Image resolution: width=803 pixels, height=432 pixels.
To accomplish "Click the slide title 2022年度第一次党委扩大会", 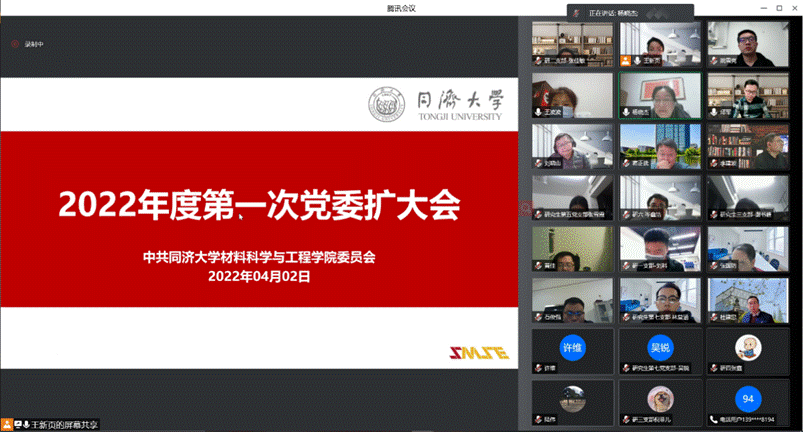I will pyautogui.click(x=259, y=205).
